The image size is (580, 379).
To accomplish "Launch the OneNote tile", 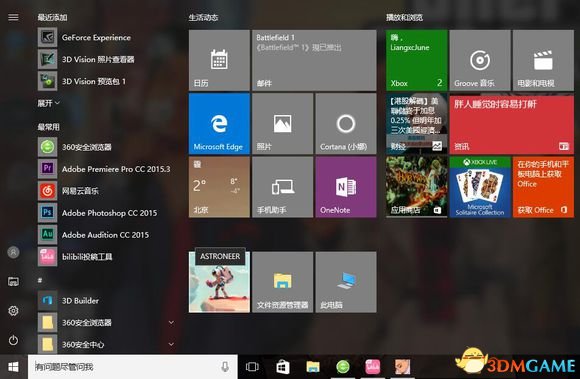I will coord(346,187).
